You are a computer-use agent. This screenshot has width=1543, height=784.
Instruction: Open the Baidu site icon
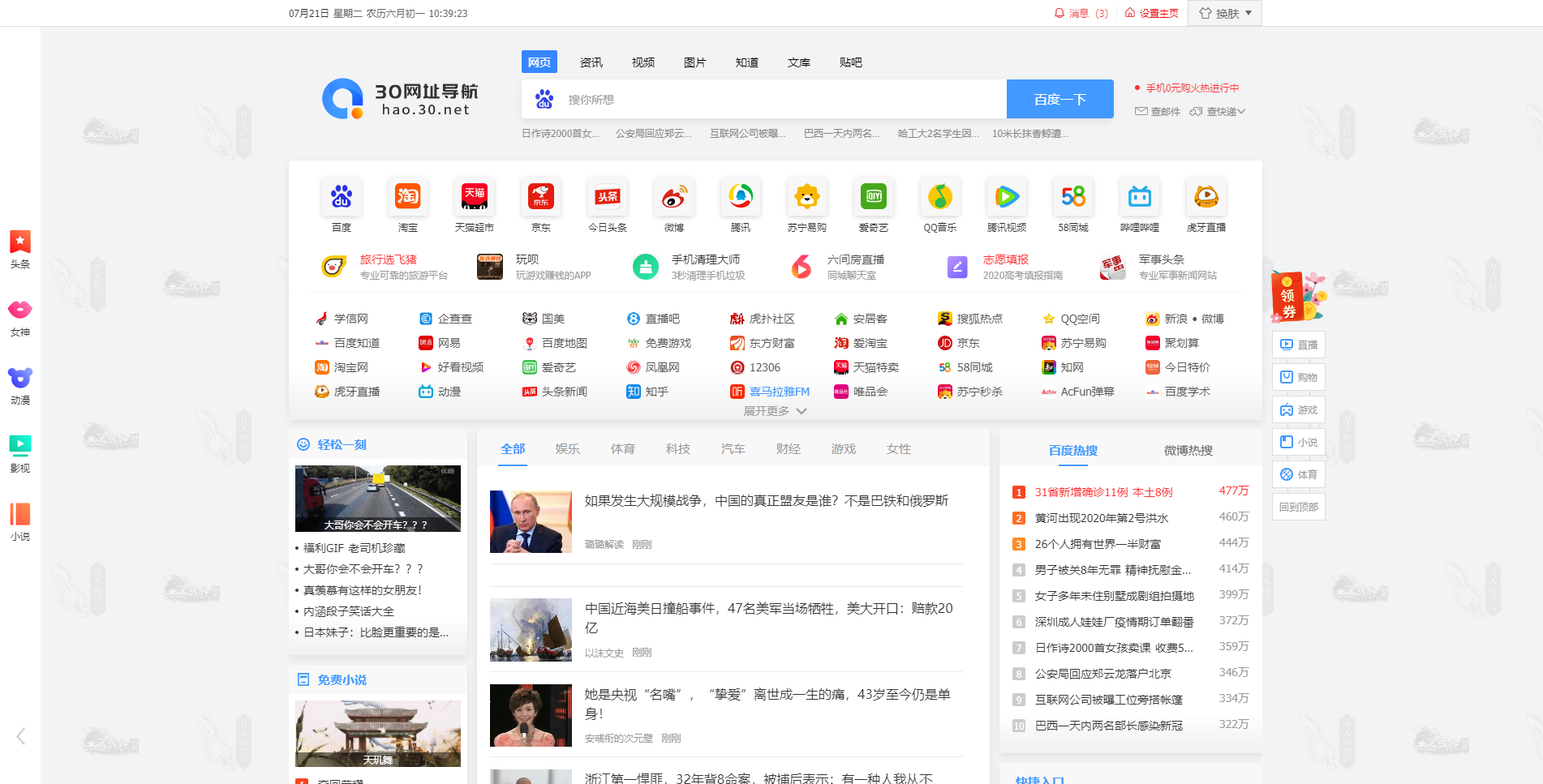coord(342,197)
